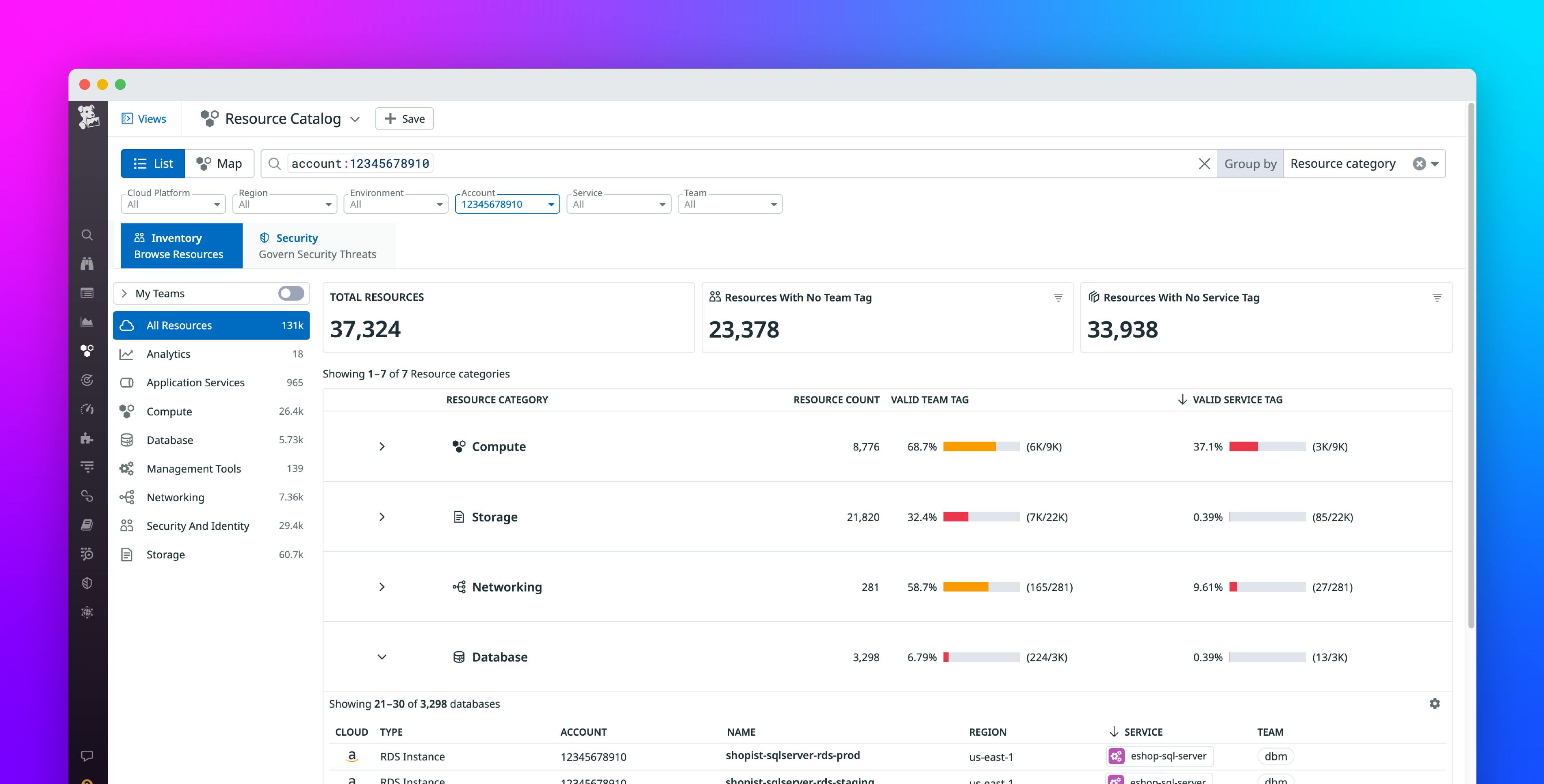Click the globe icon near the sidebar bottom
1544x784 pixels.
(x=87, y=612)
